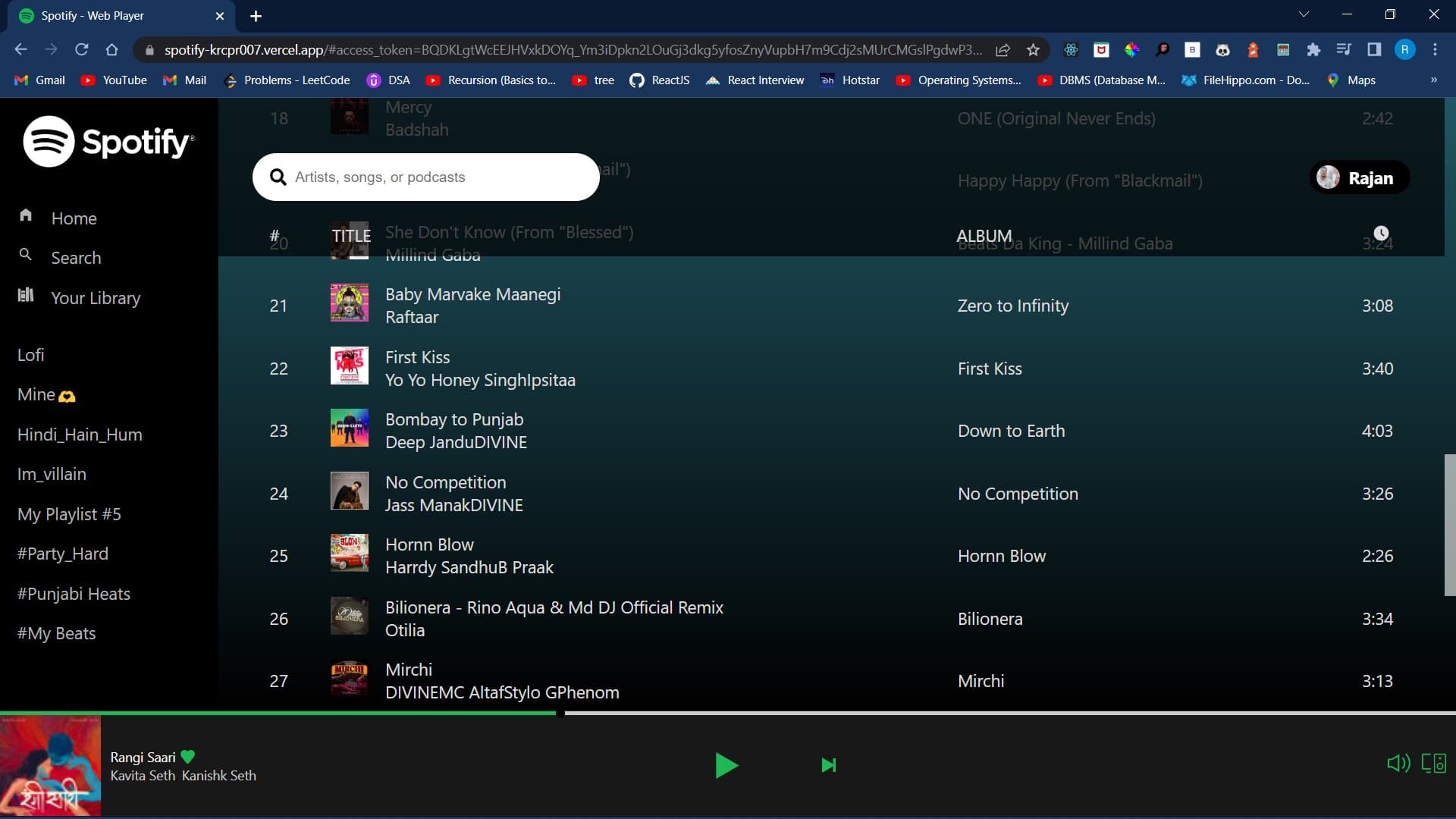Click Bilionera cover art
This screenshot has width=1456, height=819.
350,616
